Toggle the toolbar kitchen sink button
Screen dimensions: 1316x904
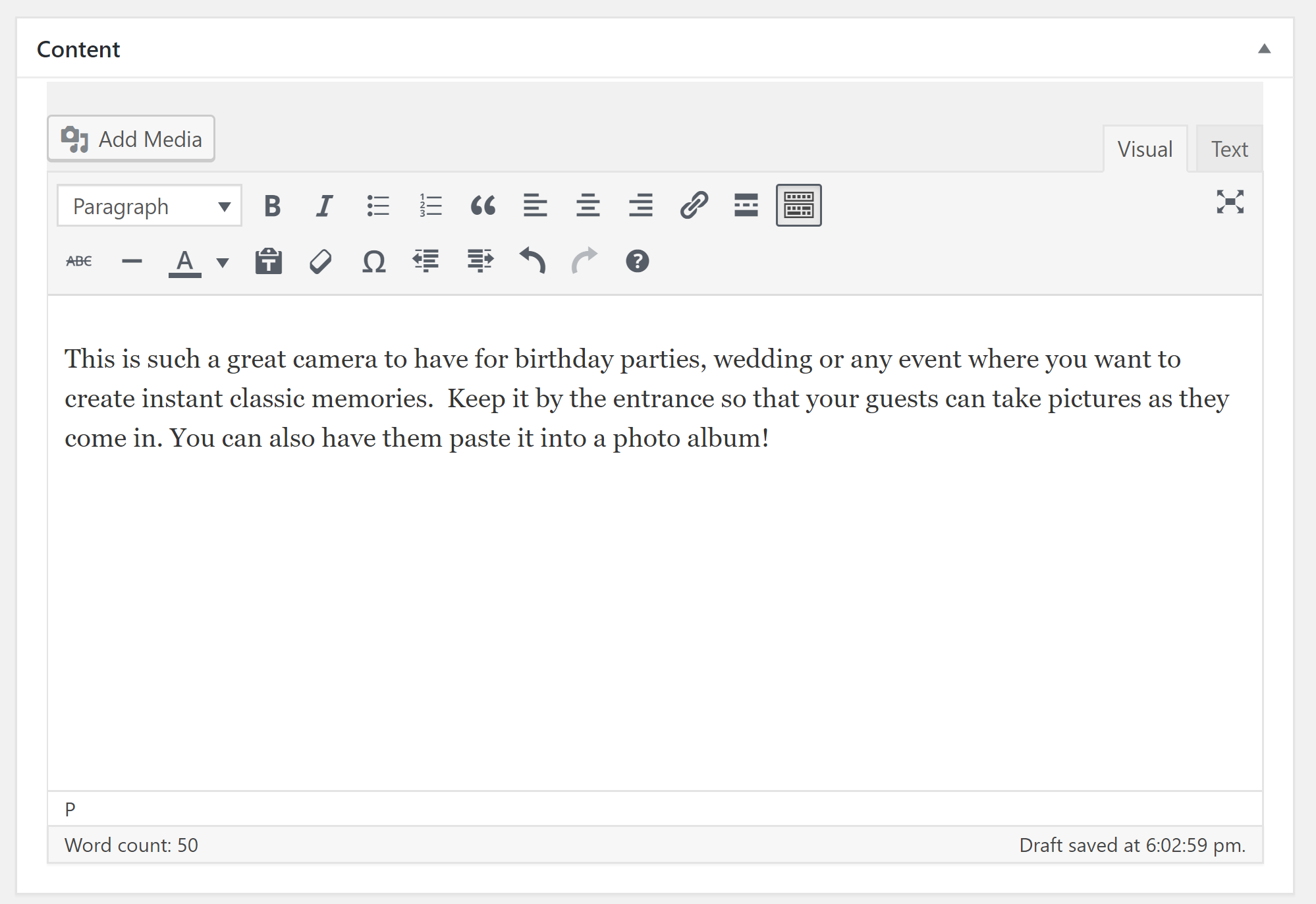point(798,206)
